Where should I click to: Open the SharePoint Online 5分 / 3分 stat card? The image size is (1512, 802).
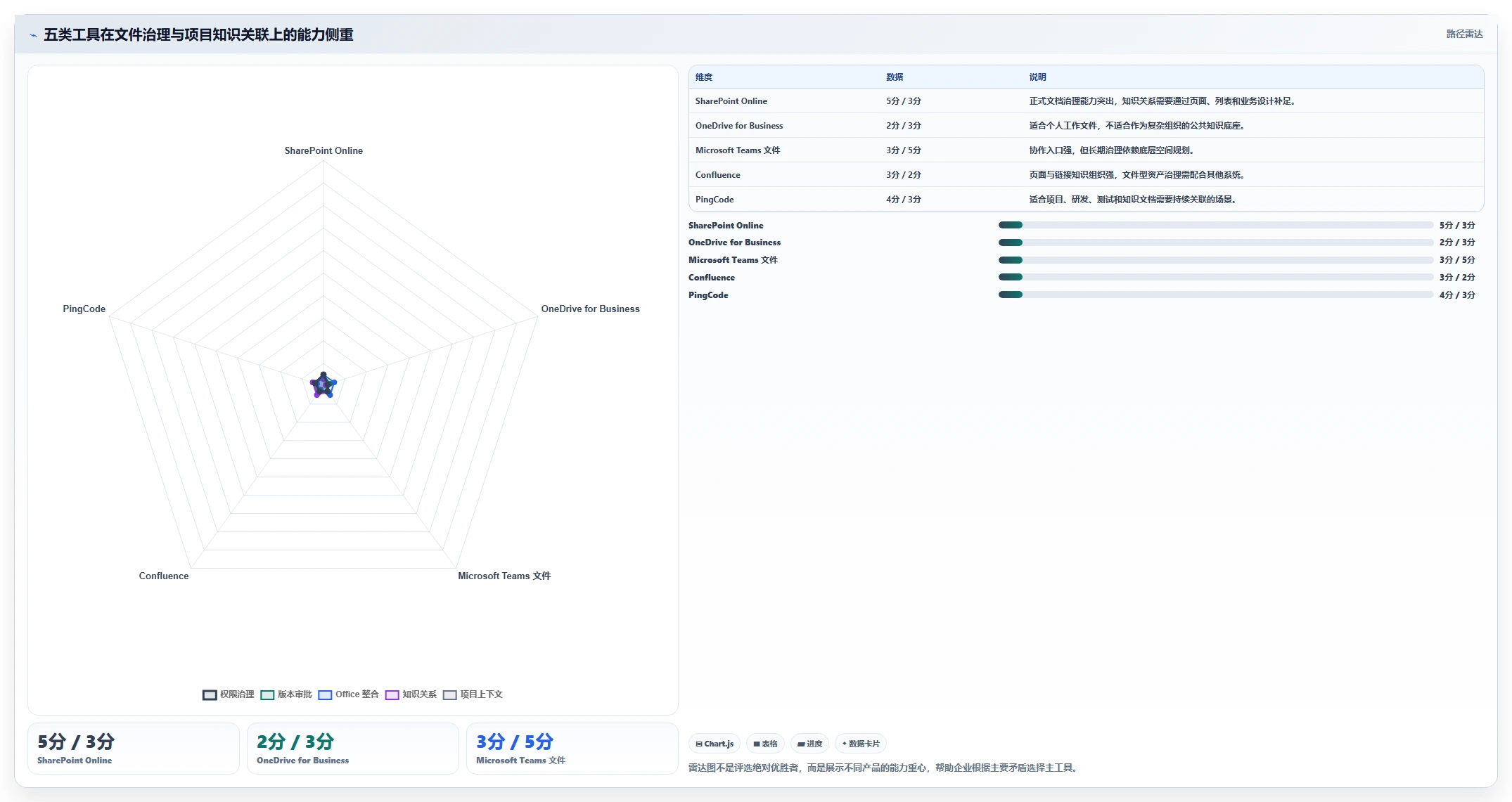pos(134,749)
